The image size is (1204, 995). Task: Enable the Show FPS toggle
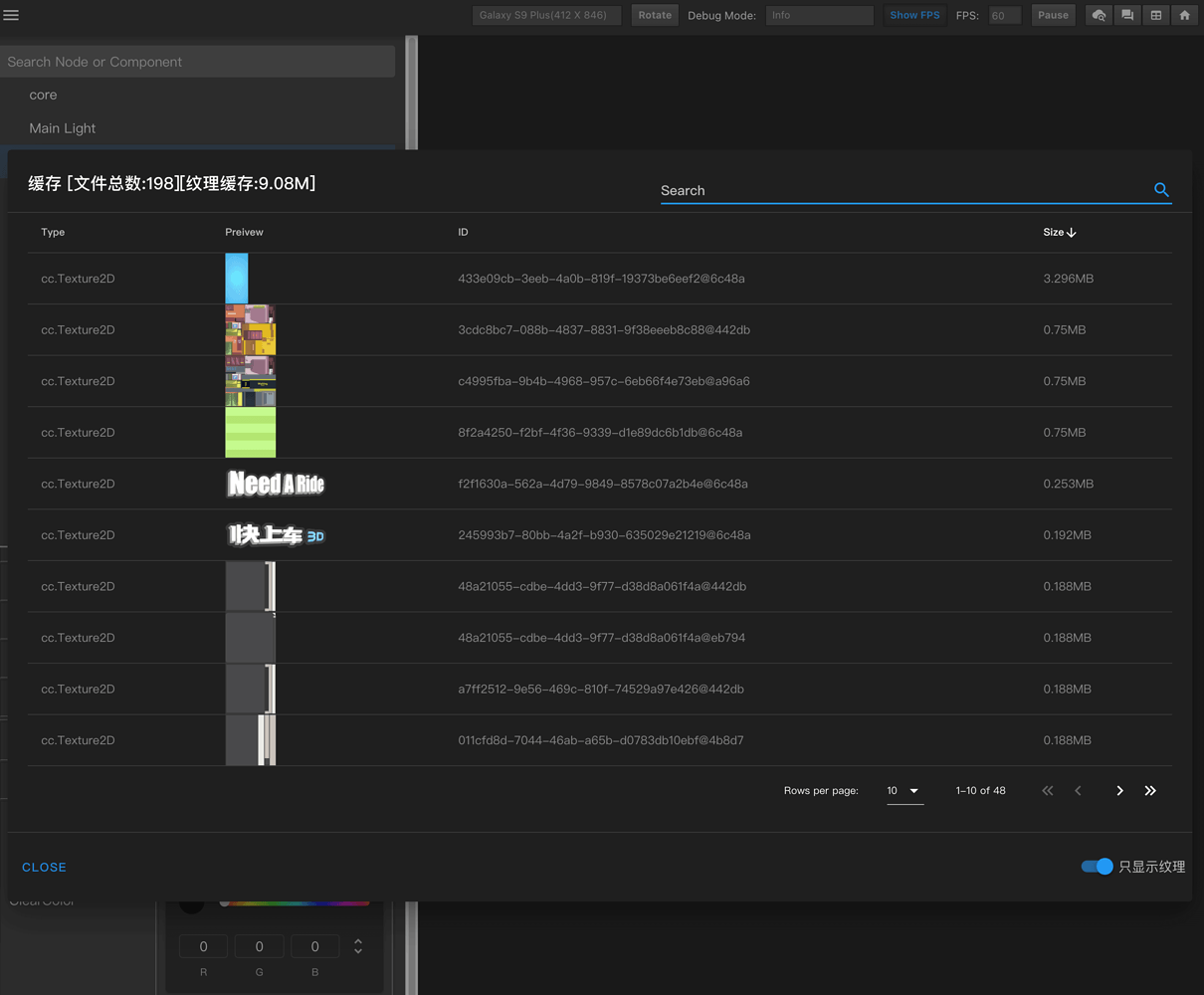click(x=913, y=15)
